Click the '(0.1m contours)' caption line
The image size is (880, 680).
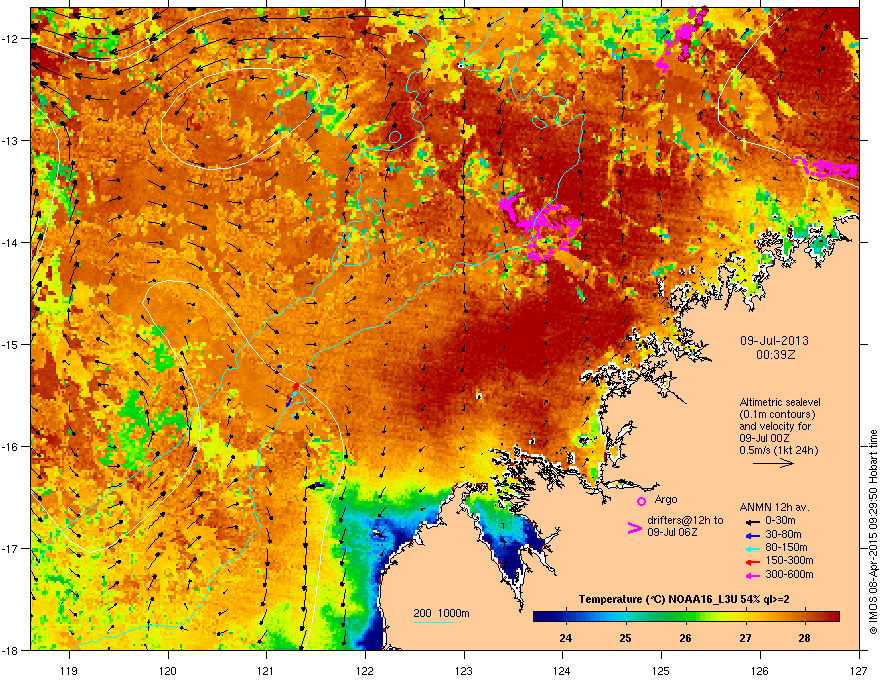(777, 415)
